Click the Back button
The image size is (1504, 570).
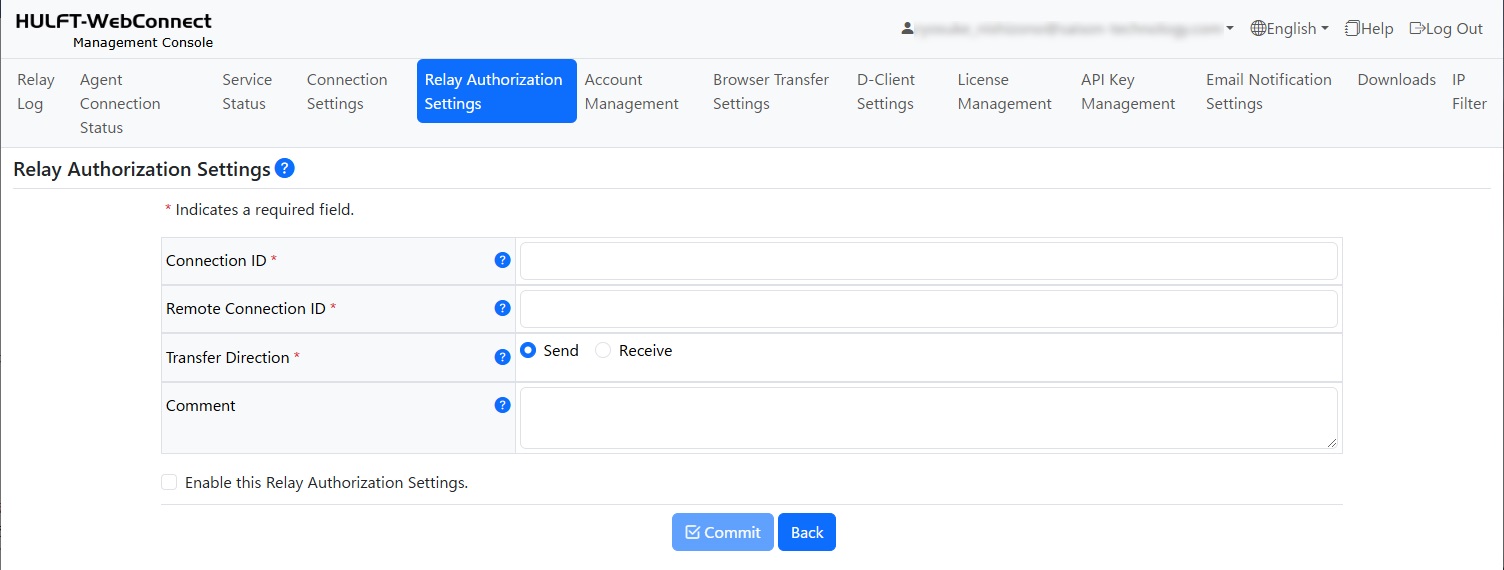807,532
